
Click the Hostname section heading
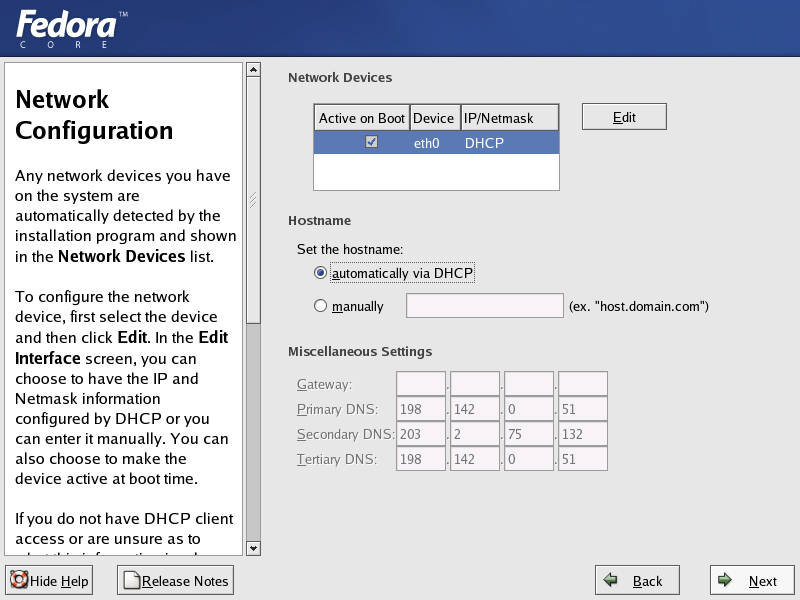click(319, 220)
